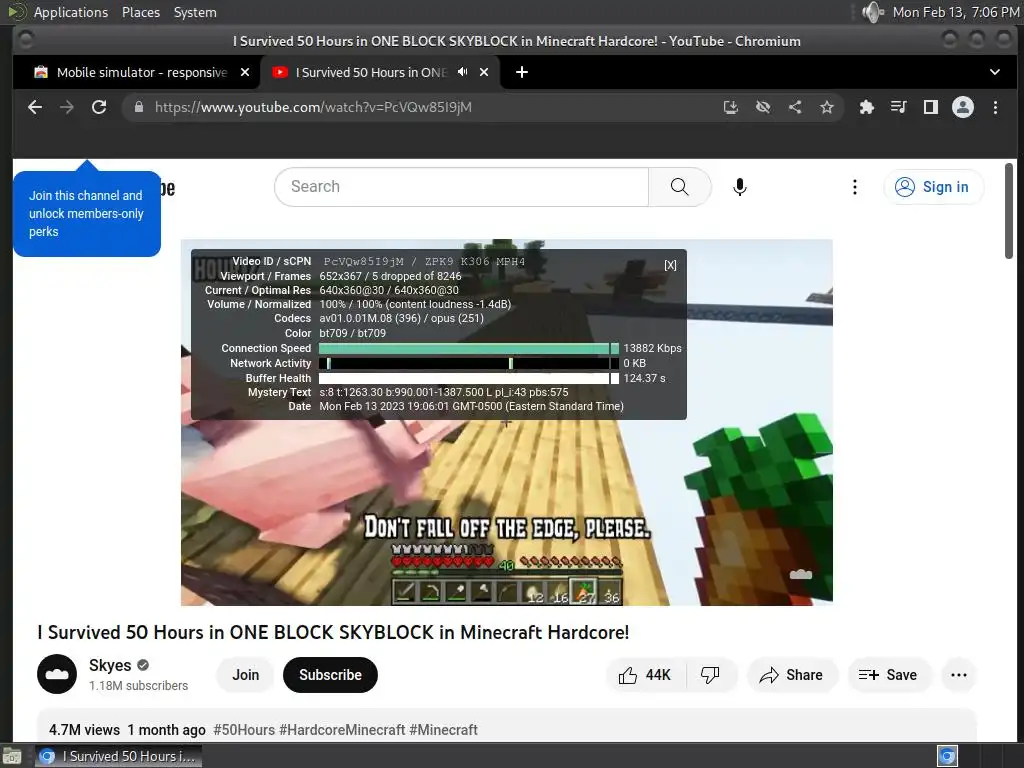Save the video to a playlist

(888, 675)
